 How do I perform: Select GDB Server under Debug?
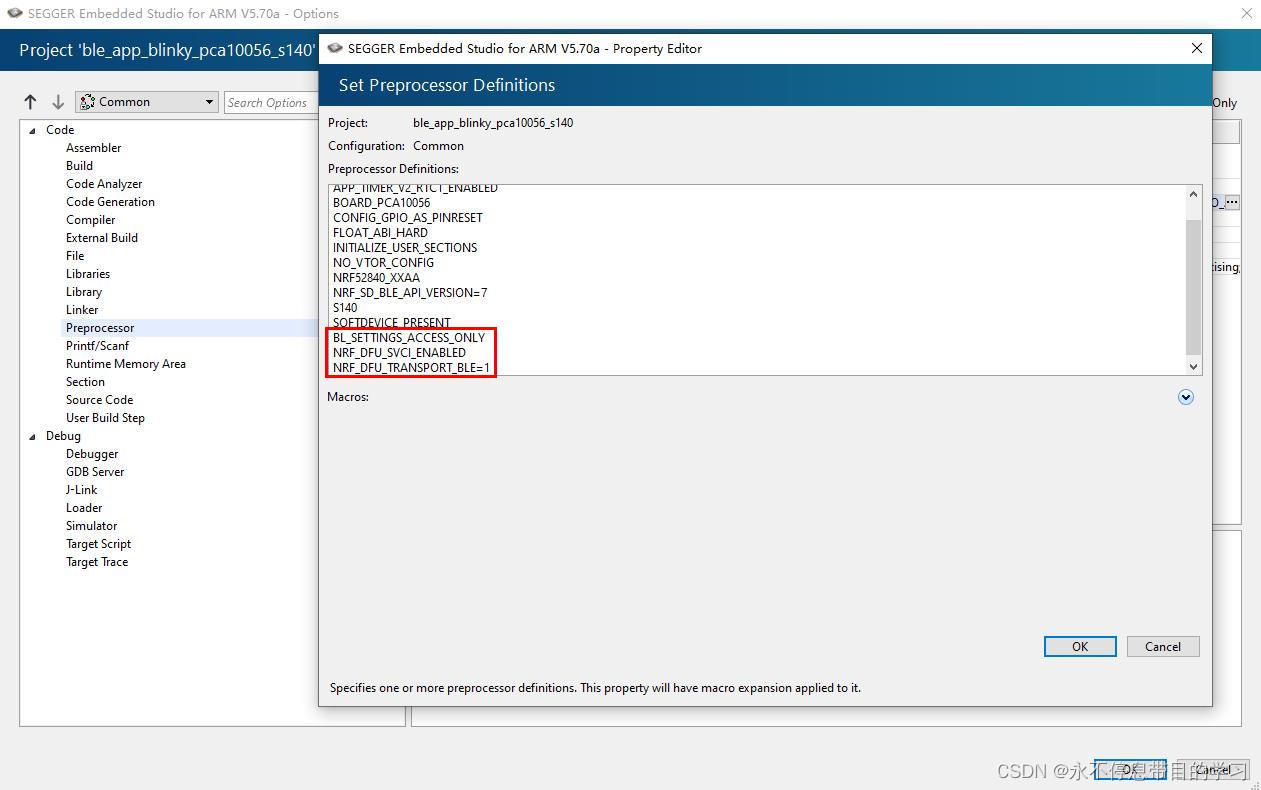(95, 471)
